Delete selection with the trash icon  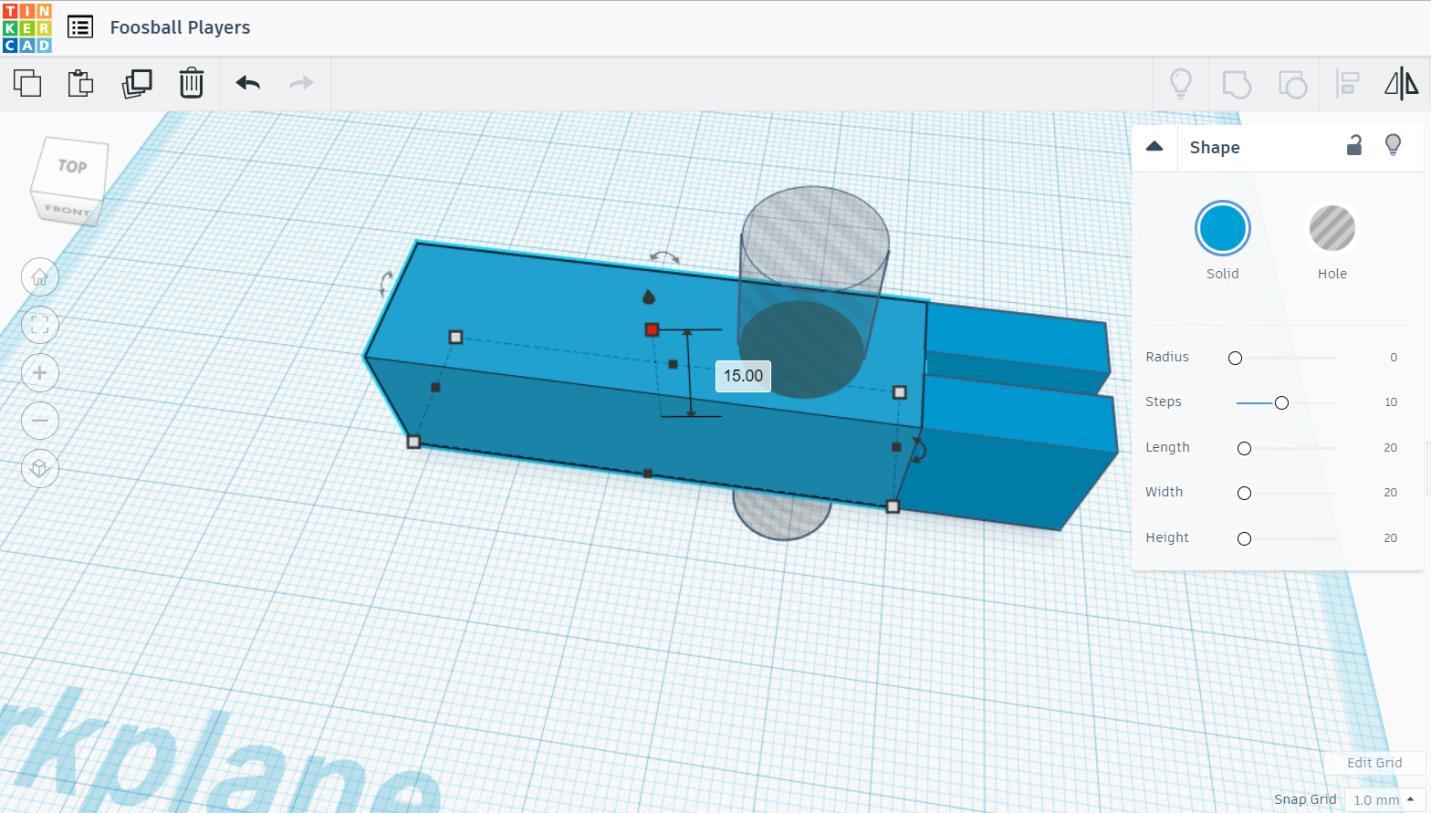click(x=191, y=83)
